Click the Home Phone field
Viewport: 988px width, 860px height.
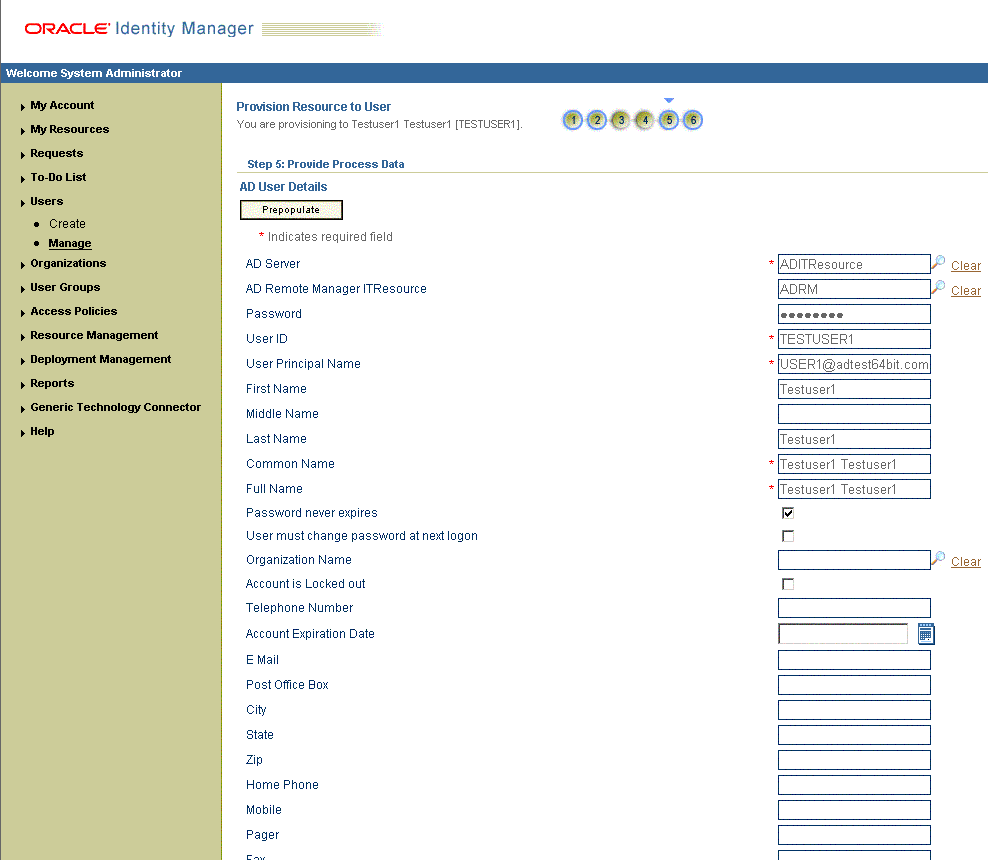click(854, 785)
